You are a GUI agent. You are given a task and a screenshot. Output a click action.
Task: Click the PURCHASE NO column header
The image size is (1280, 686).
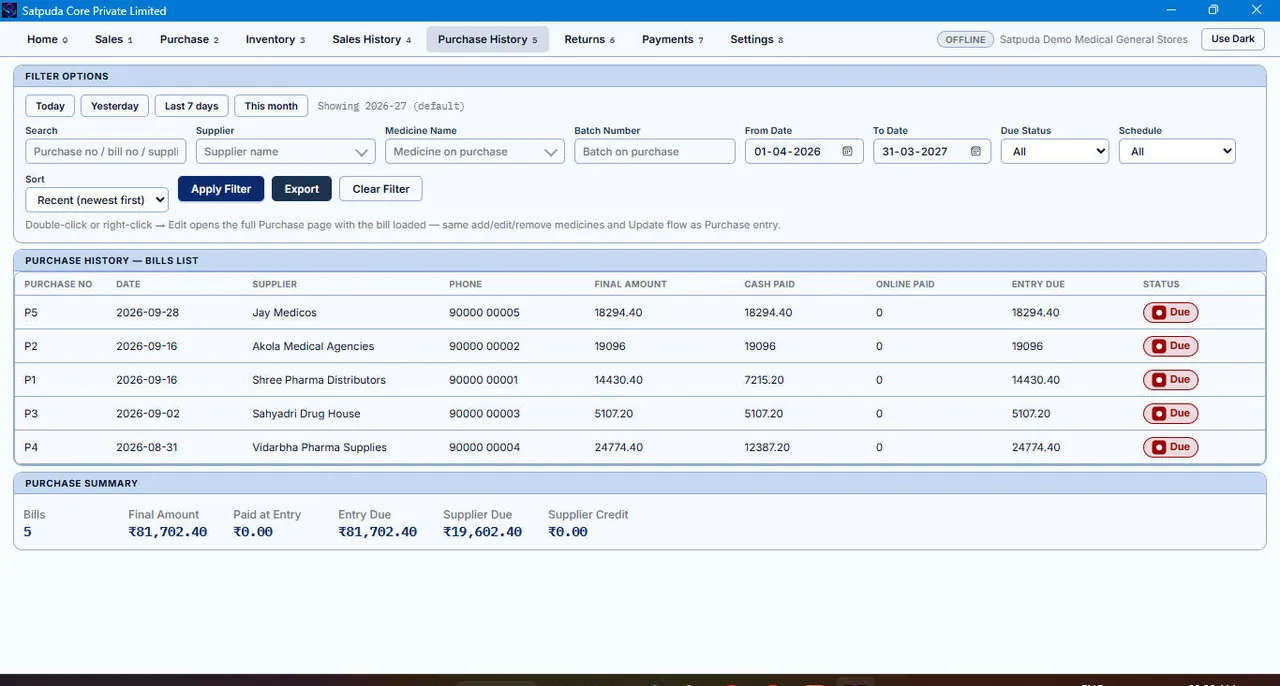tap(58, 284)
